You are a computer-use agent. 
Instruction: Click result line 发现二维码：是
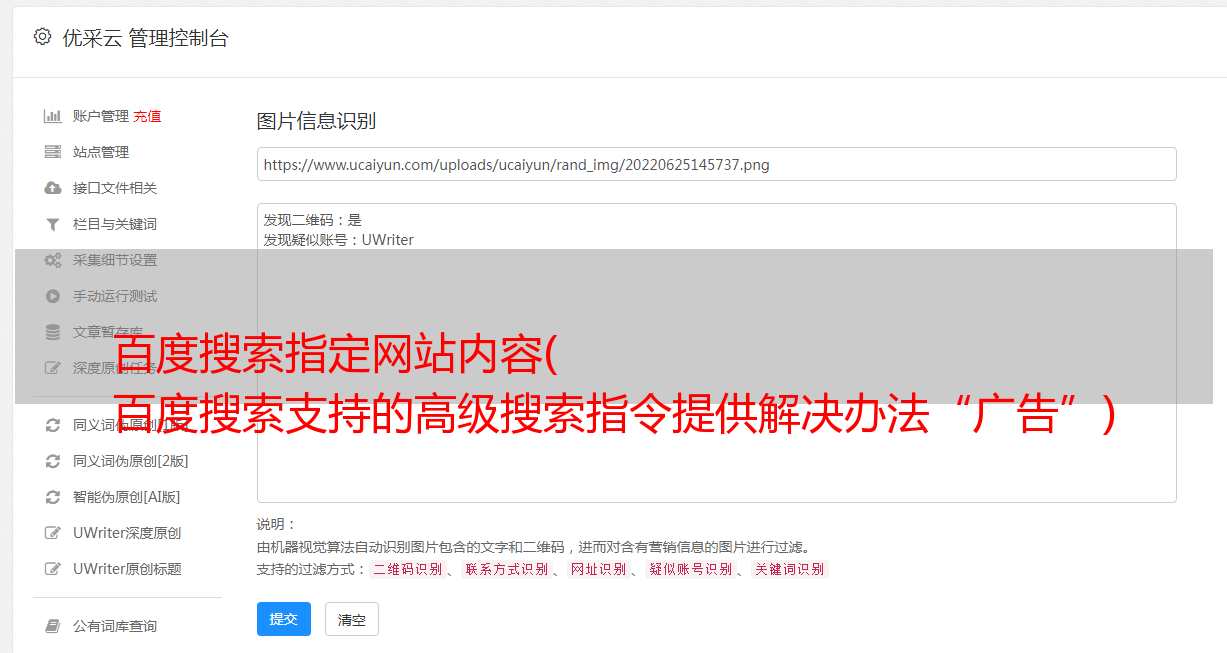coord(312,220)
